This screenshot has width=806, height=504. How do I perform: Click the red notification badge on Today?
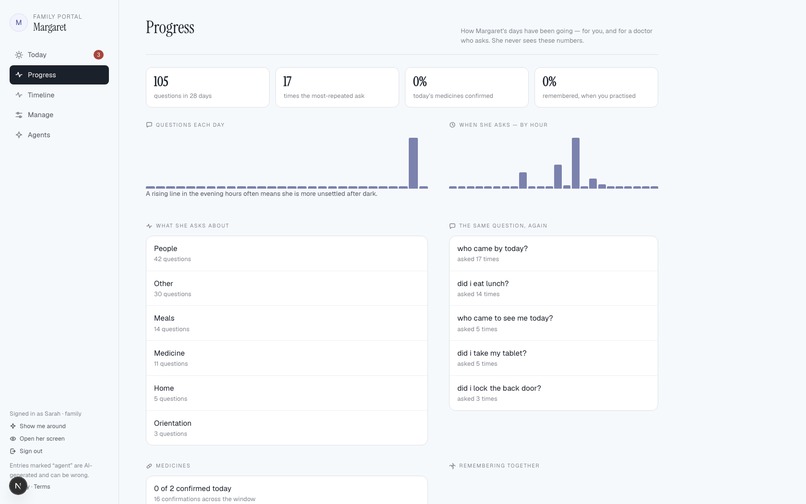(98, 55)
